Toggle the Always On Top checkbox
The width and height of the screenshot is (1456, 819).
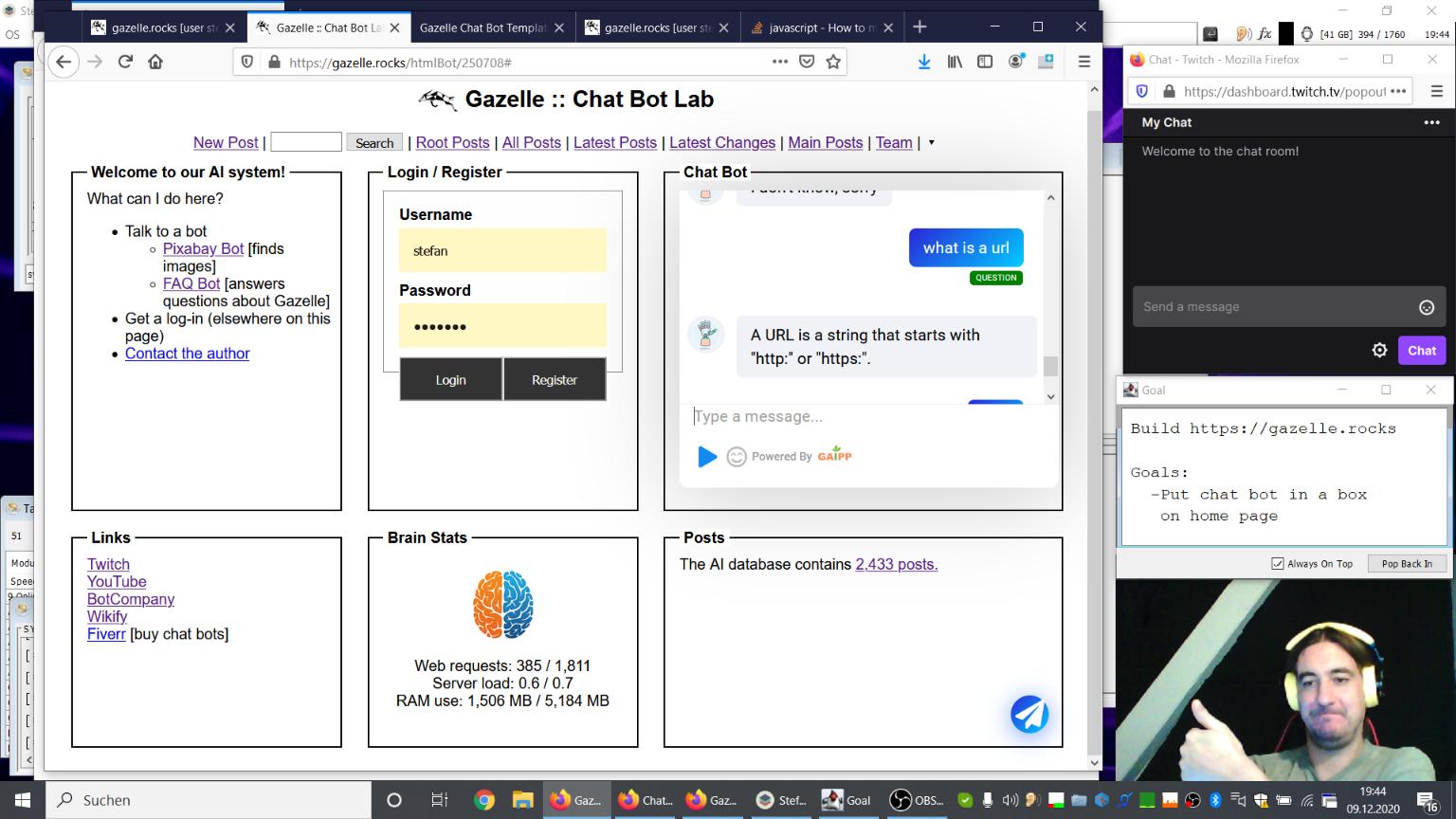(1278, 564)
